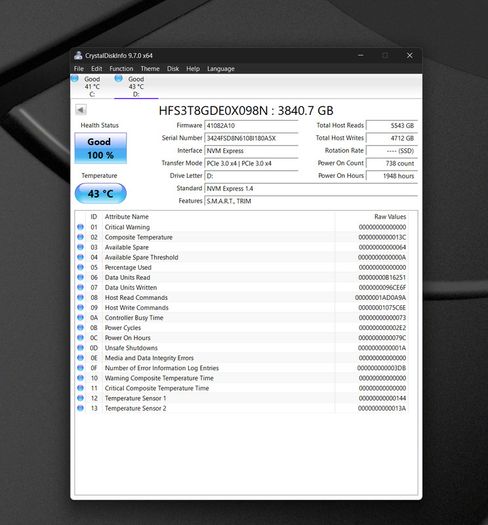This screenshot has width=488, height=525.
Task: Open the Disk menu
Action: 173,69
